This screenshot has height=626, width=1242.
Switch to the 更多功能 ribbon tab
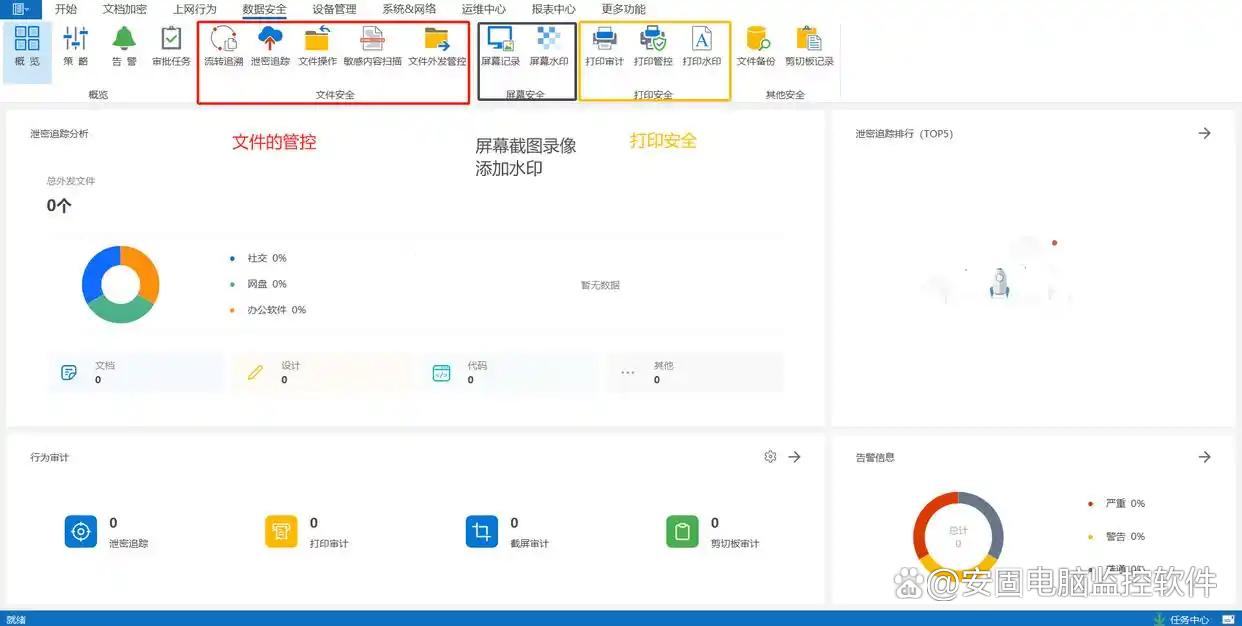coord(624,9)
